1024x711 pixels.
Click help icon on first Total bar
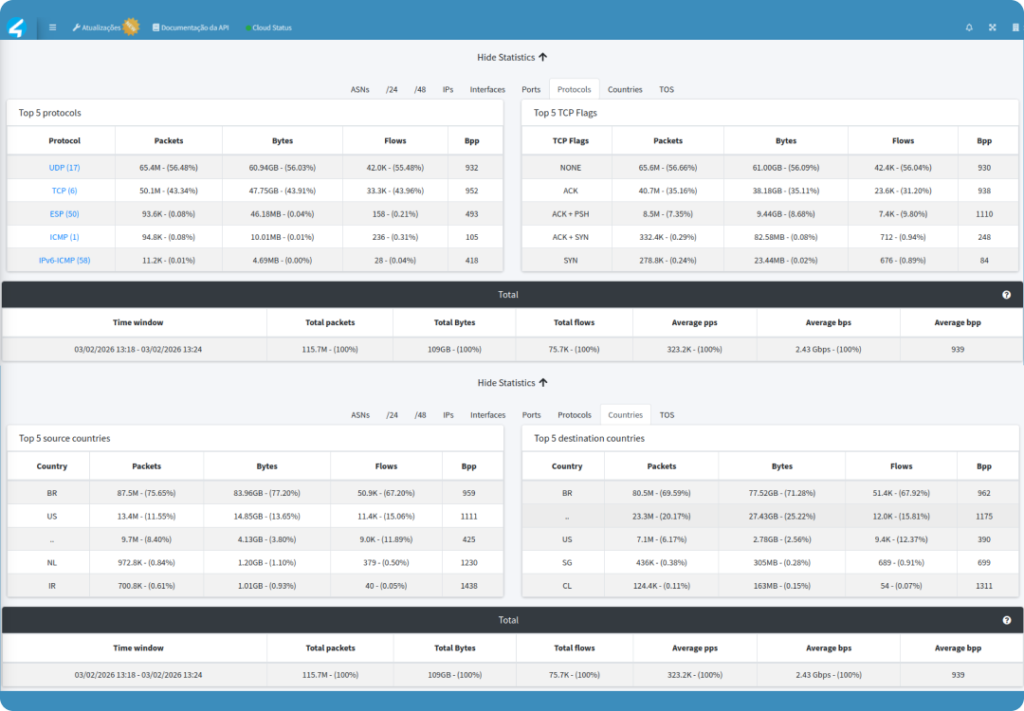click(1007, 295)
